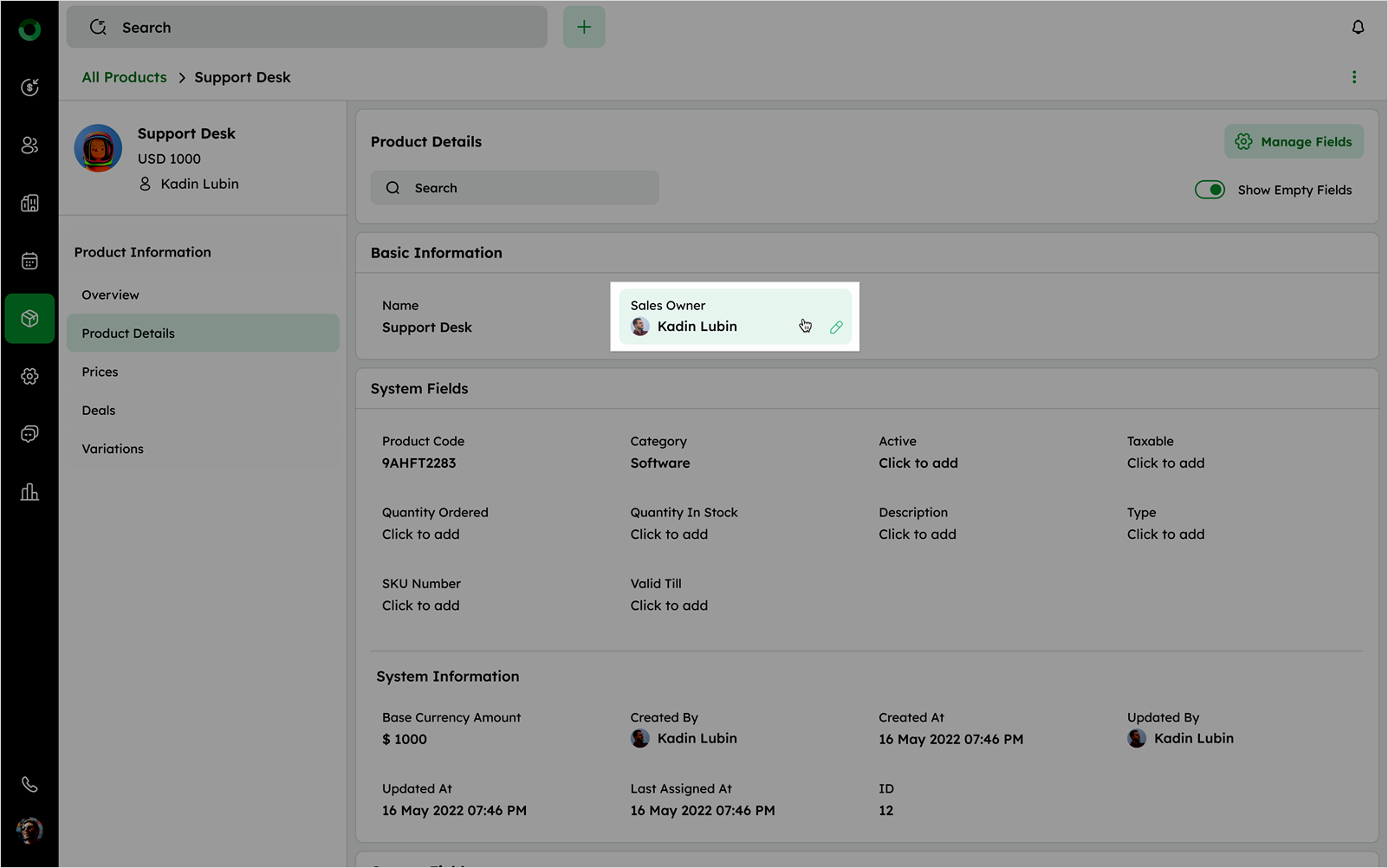1388x868 pixels.
Task: Open the Products cube icon in sidebar
Action: 29,319
